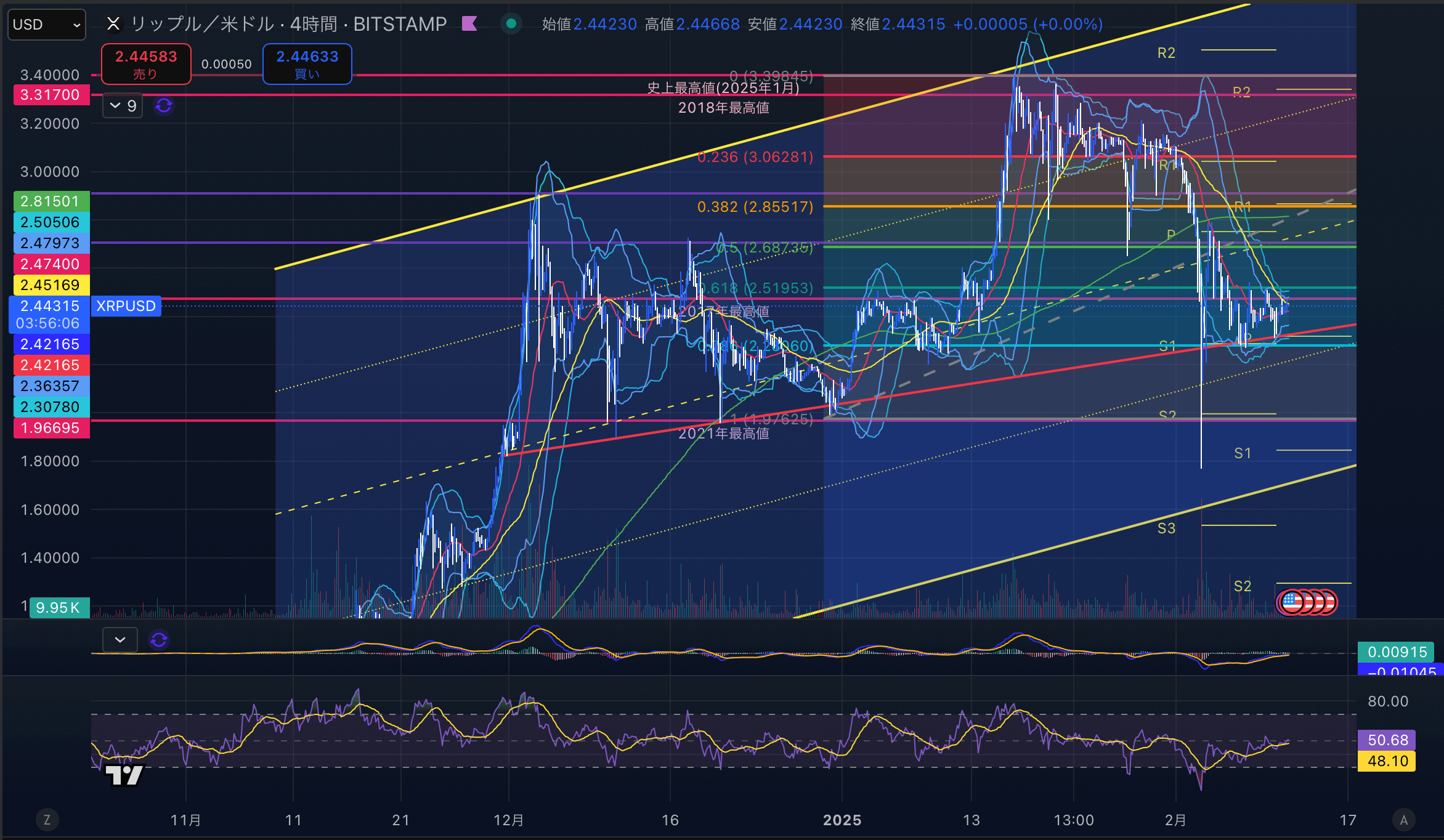Click the 48.10 RSI average label
The width and height of the screenshot is (1444, 840).
tap(1387, 761)
